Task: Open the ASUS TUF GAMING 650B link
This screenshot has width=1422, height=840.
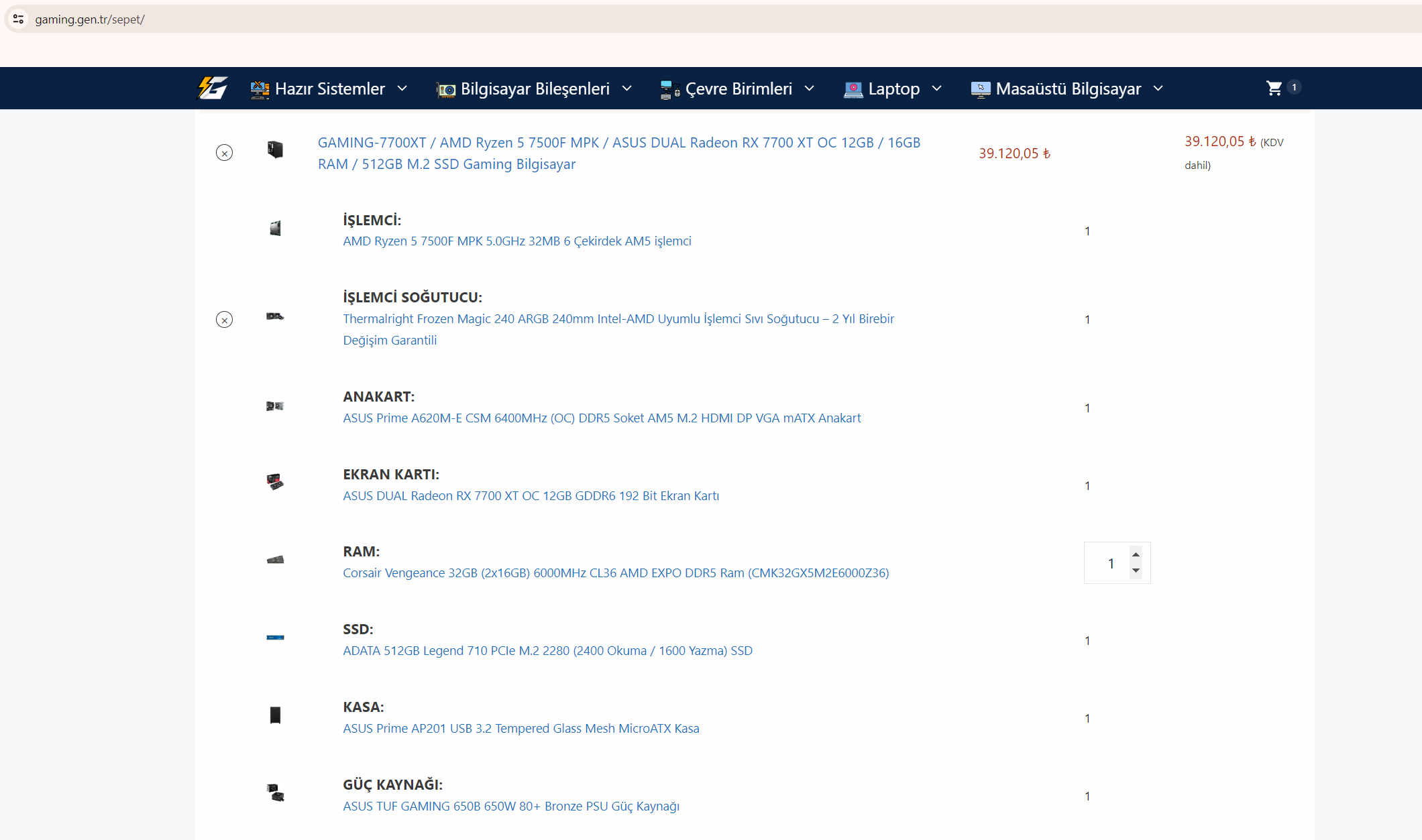Action: coord(511,806)
